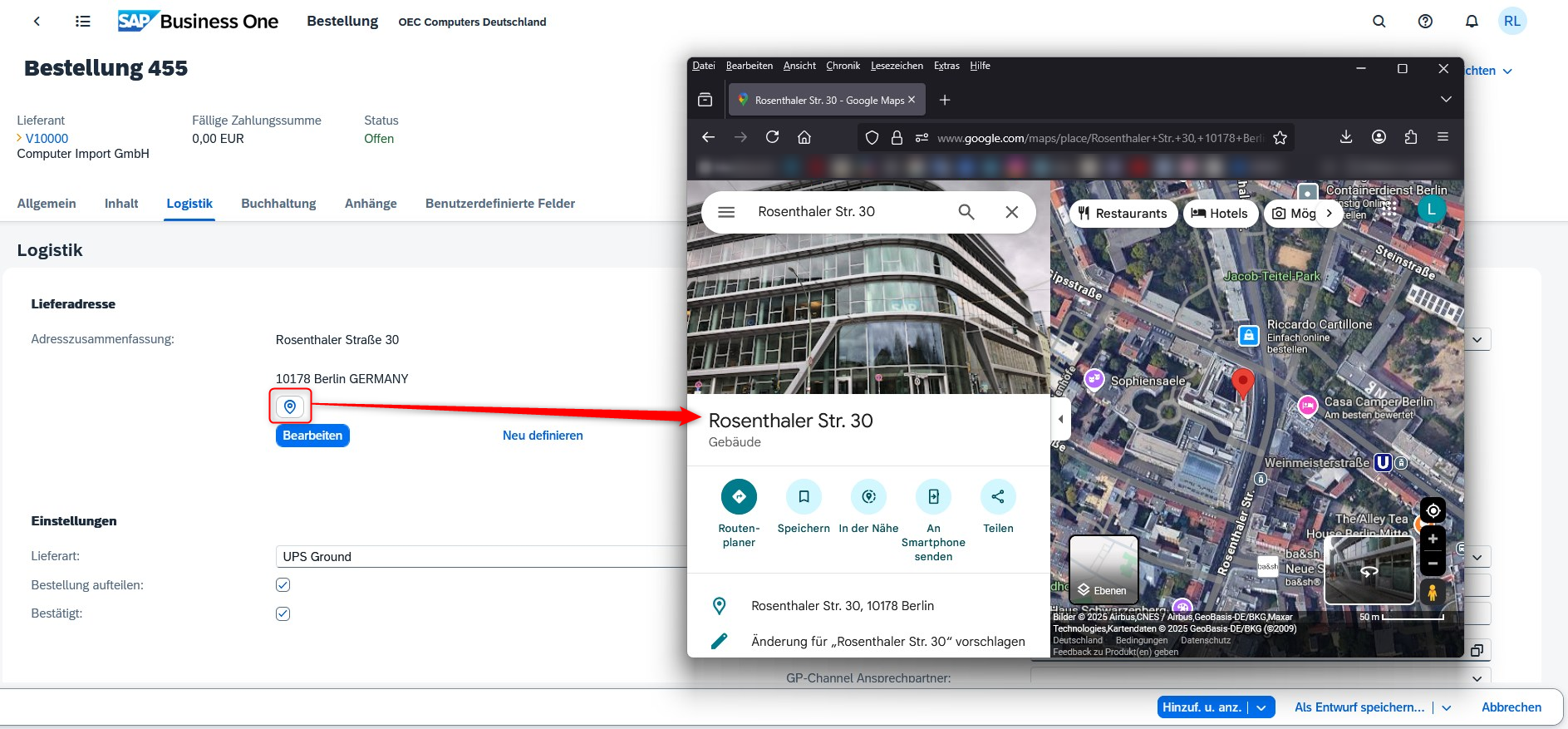This screenshot has height=729, width=1568.
Task: Uncheck the Bestellung aufteilen checkbox
Action: [283, 585]
